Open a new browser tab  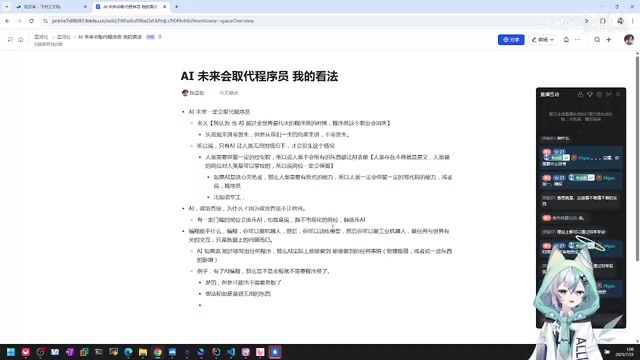[x=176, y=7]
